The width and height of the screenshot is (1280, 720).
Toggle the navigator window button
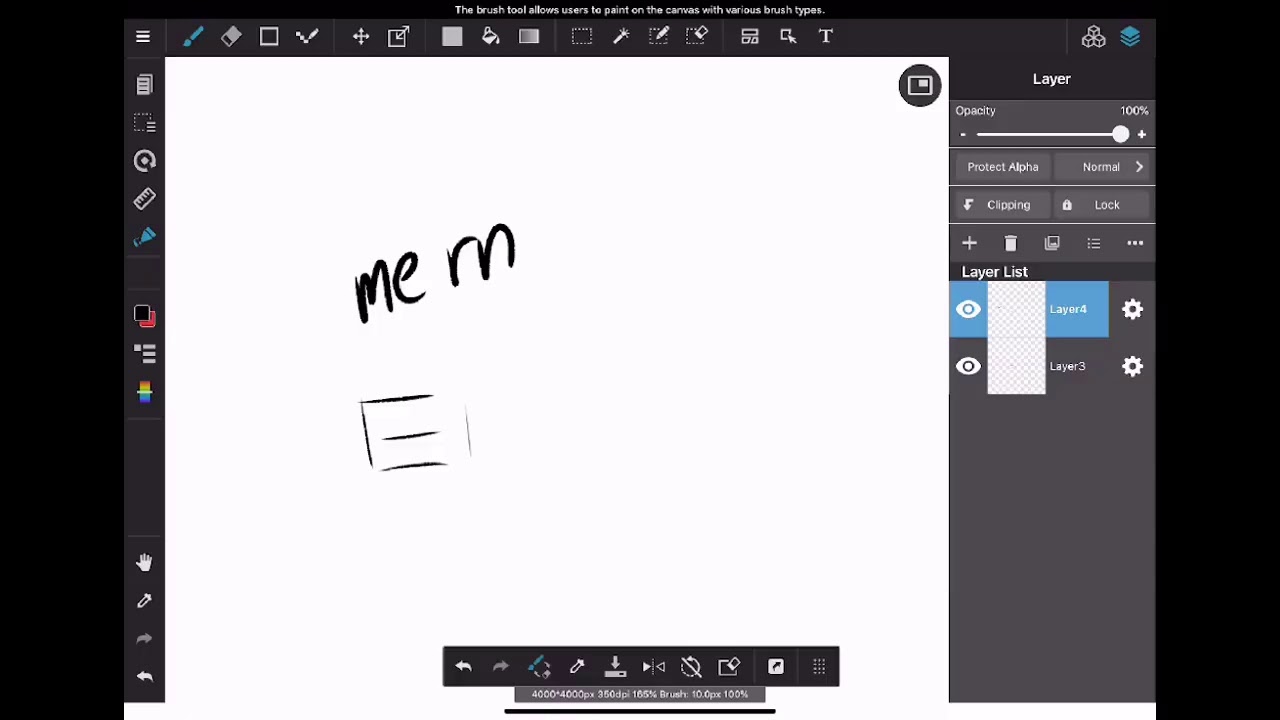click(920, 85)
